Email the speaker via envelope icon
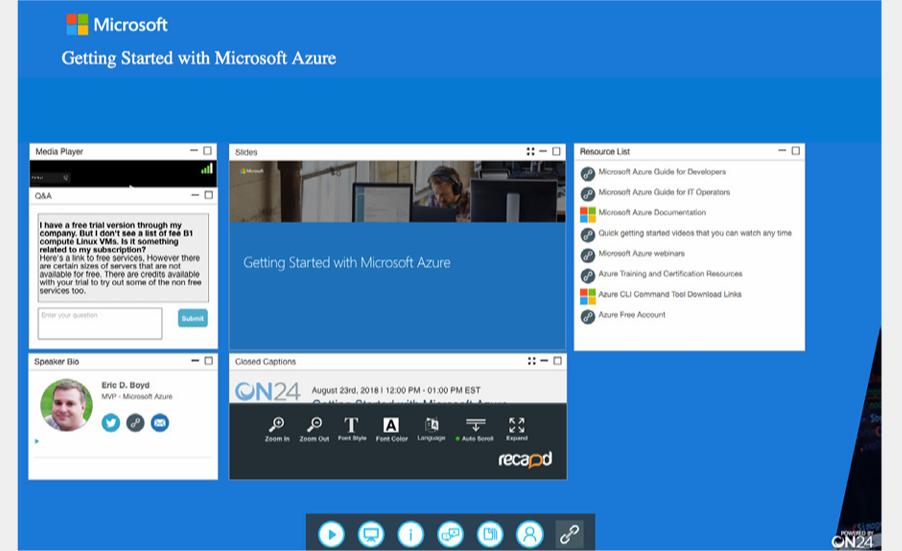Screen dimensions: 902x551 click(x=160, y=423)
